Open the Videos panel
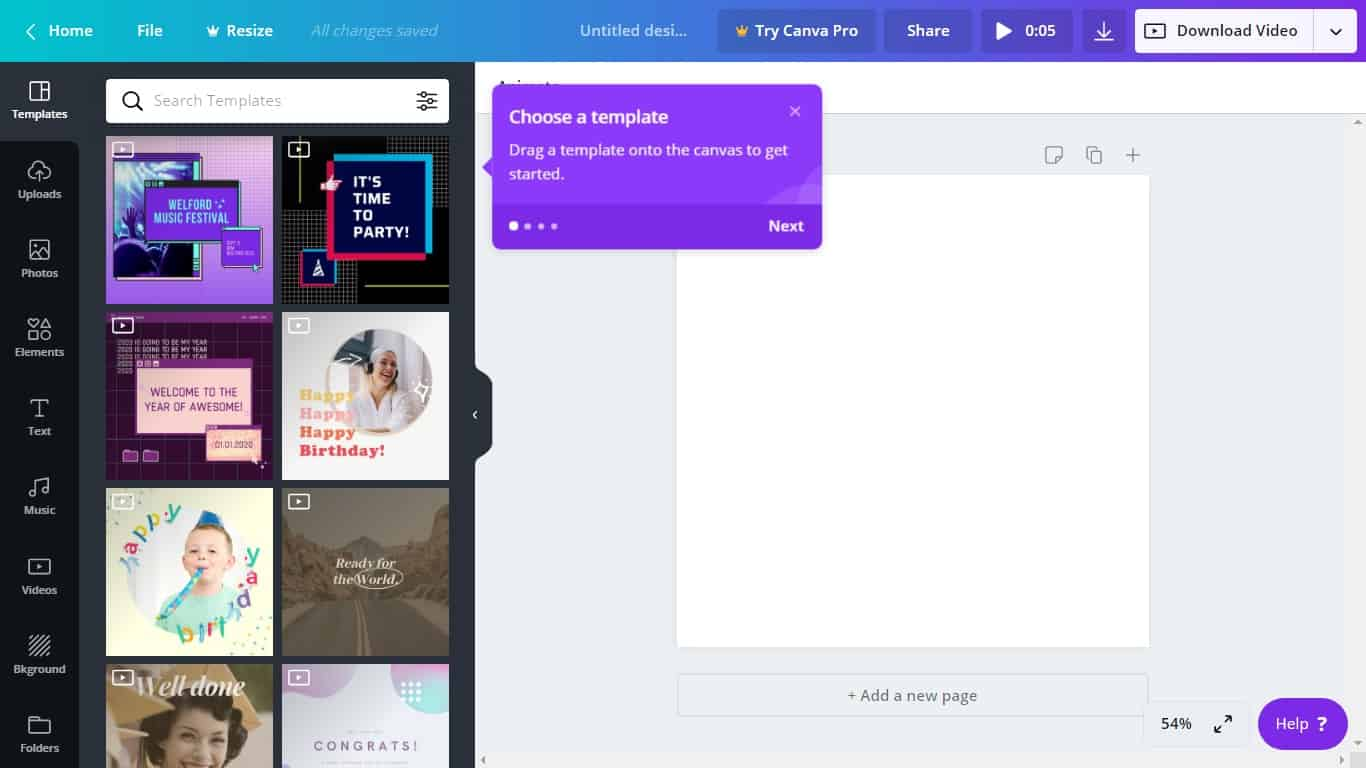The image size is (1366, 768). [x=39, y=574]
